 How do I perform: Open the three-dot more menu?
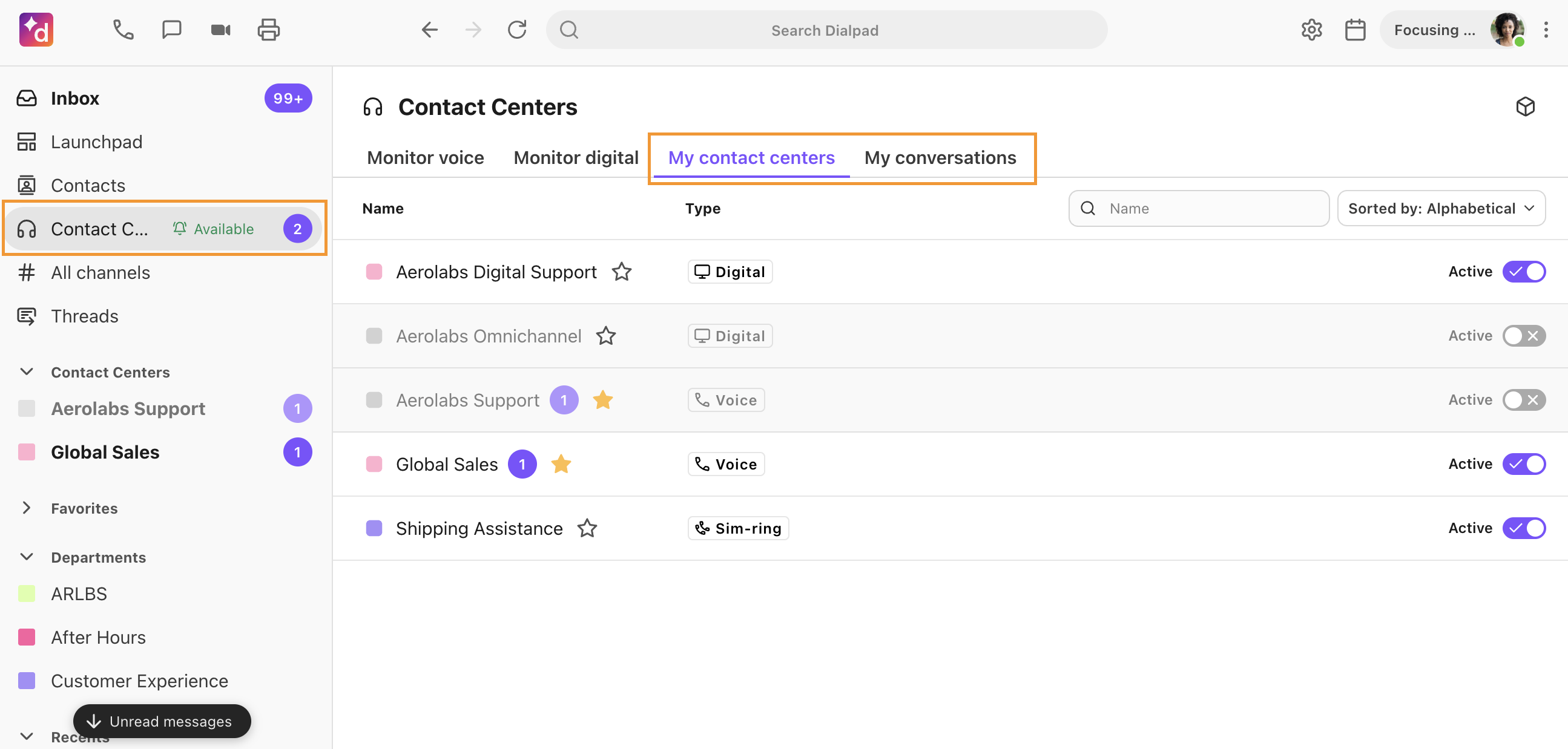(x=1546, y=30)
